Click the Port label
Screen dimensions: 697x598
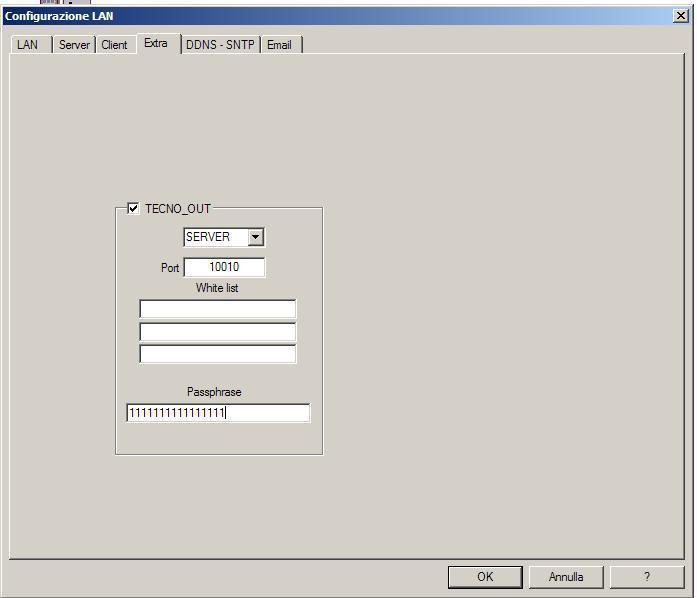coord(170,268)
